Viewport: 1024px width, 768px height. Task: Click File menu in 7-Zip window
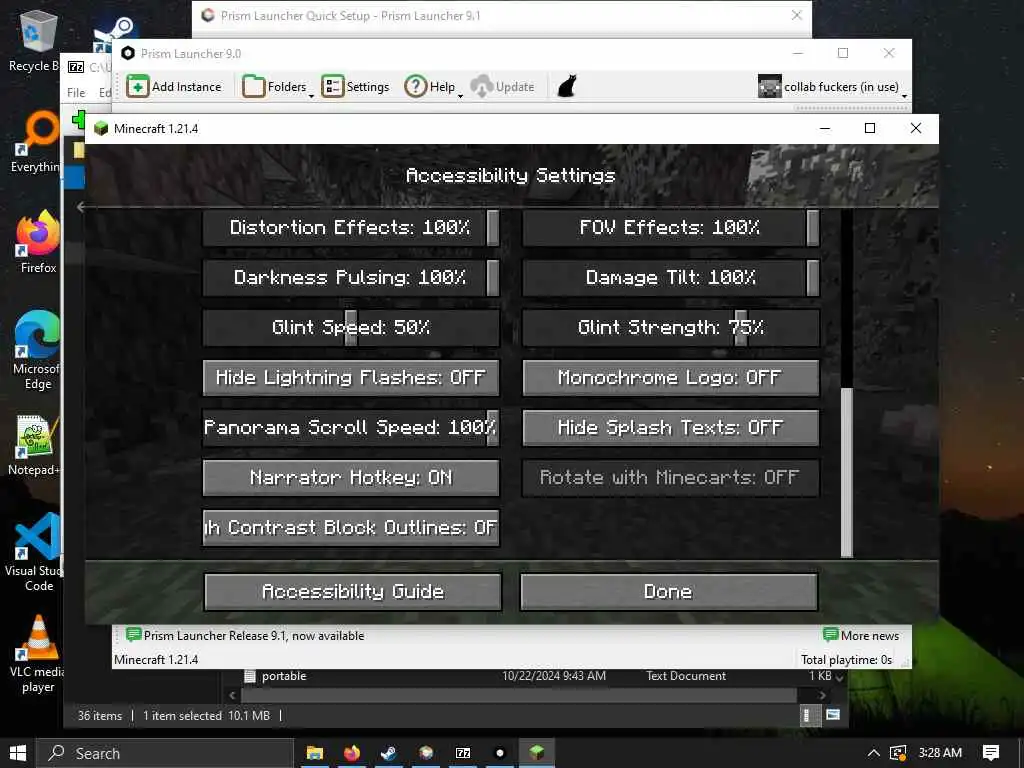pyautogui.click(x=76, y=93)
